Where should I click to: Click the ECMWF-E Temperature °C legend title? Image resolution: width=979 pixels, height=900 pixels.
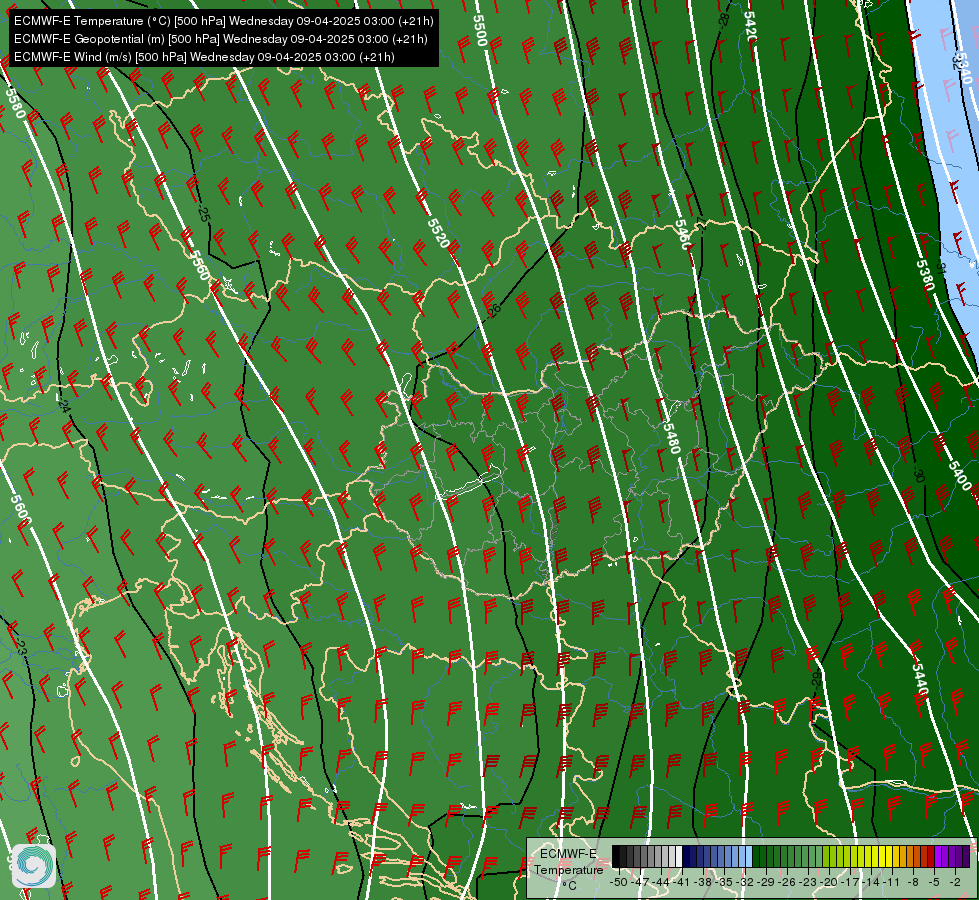[x=568, y=869]
